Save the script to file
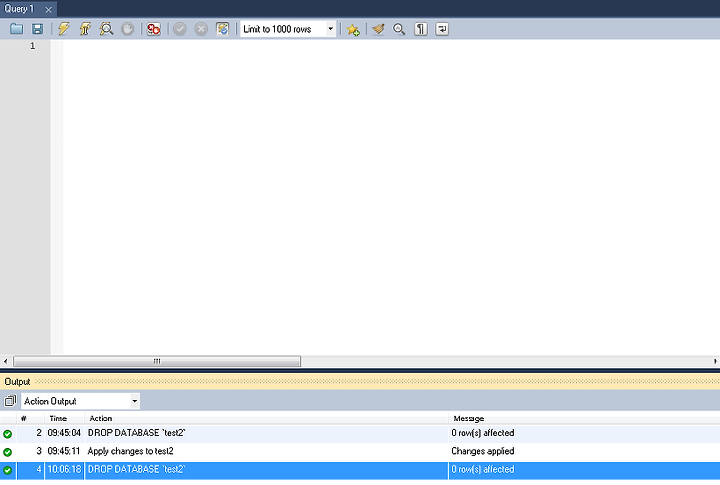Screen dimensions: 720x485 38,29
